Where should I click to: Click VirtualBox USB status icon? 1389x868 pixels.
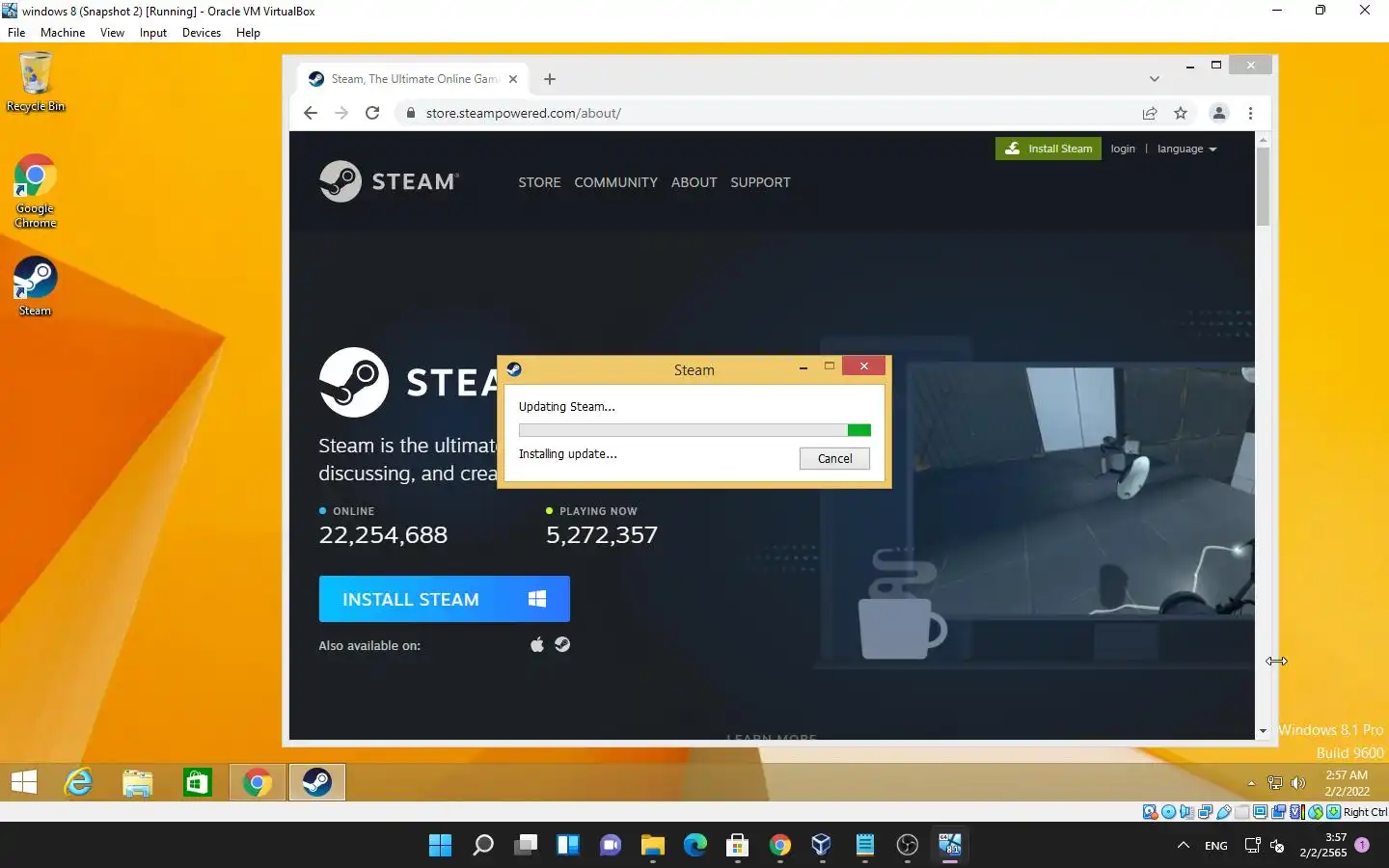1224,812
